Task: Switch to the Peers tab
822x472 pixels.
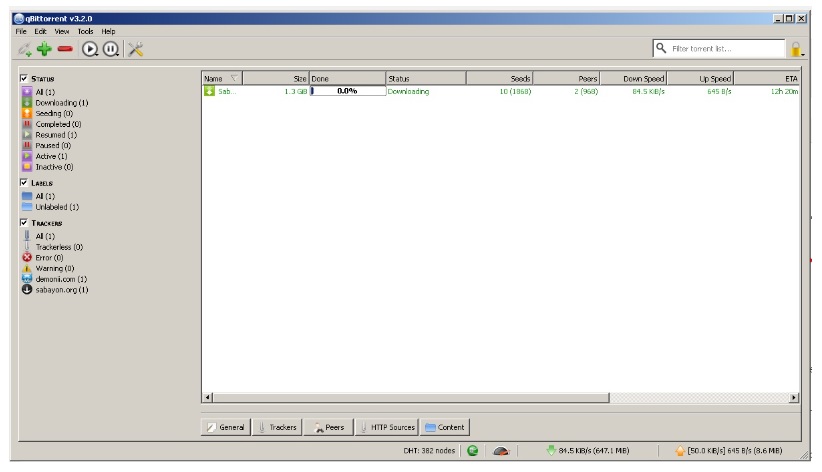Action: [329, 427]
